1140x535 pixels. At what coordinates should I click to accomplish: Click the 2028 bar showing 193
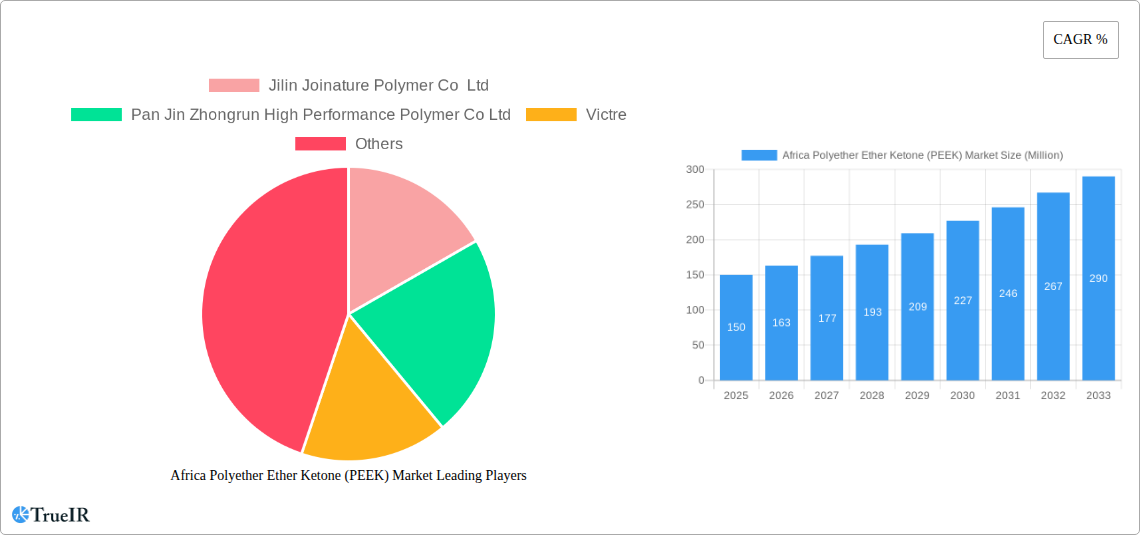872,312
